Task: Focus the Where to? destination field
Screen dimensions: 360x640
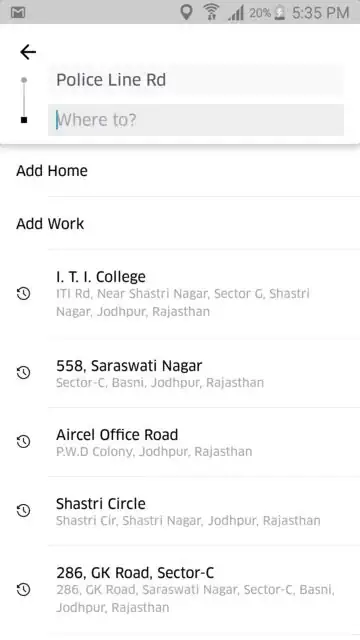Action: pos(196,120)
